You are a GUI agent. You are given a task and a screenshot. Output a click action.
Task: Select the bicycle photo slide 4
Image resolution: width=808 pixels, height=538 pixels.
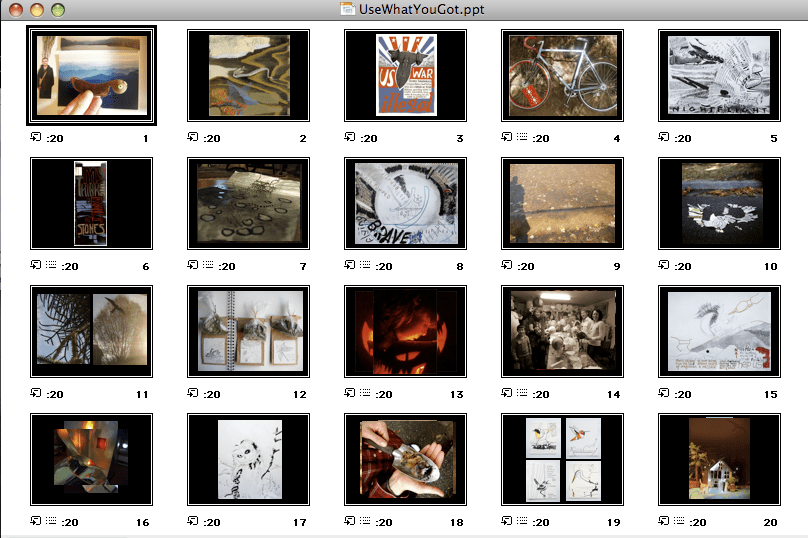[562, 75]
